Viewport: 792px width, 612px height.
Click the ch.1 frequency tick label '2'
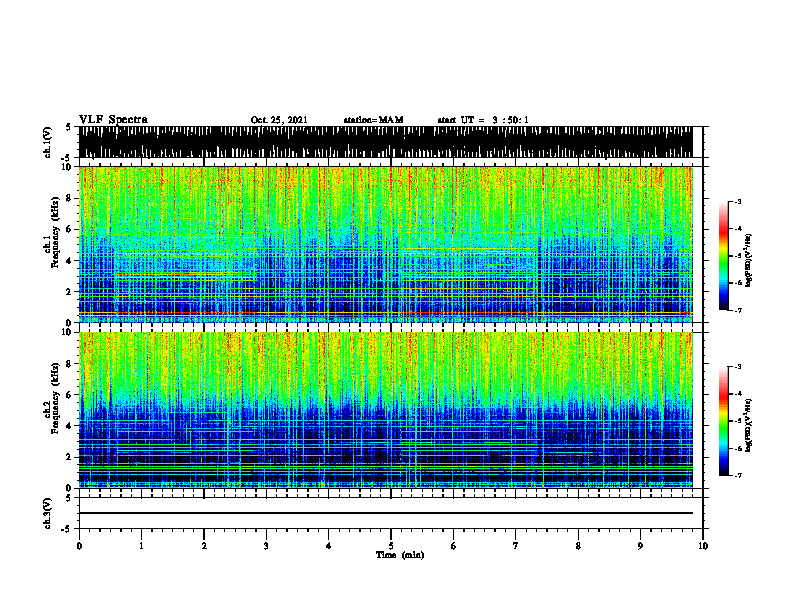[x=69, y=291]
